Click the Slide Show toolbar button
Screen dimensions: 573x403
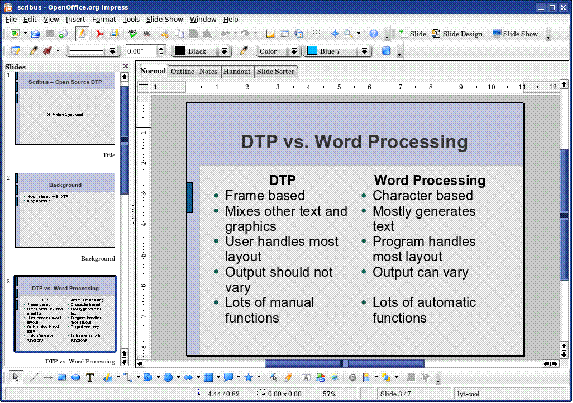click(515, 34)
